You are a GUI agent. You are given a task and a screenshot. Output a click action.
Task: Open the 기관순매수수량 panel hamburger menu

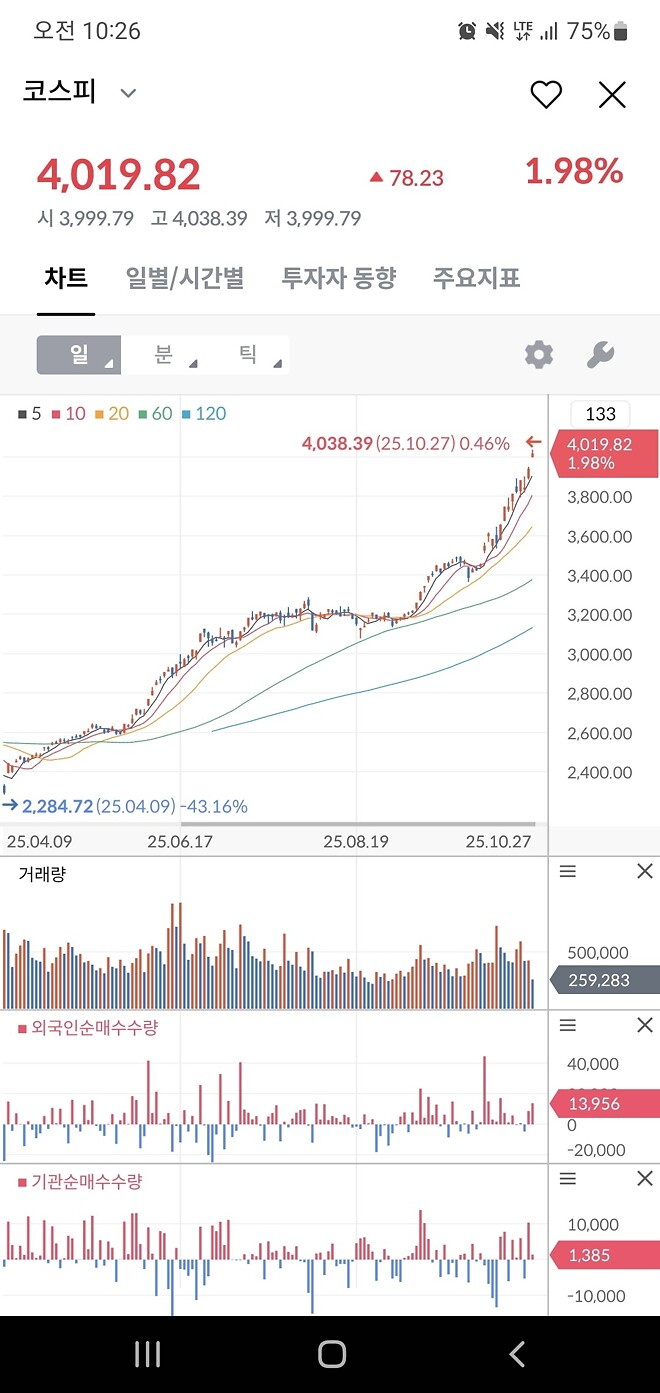click(567, 1179)
